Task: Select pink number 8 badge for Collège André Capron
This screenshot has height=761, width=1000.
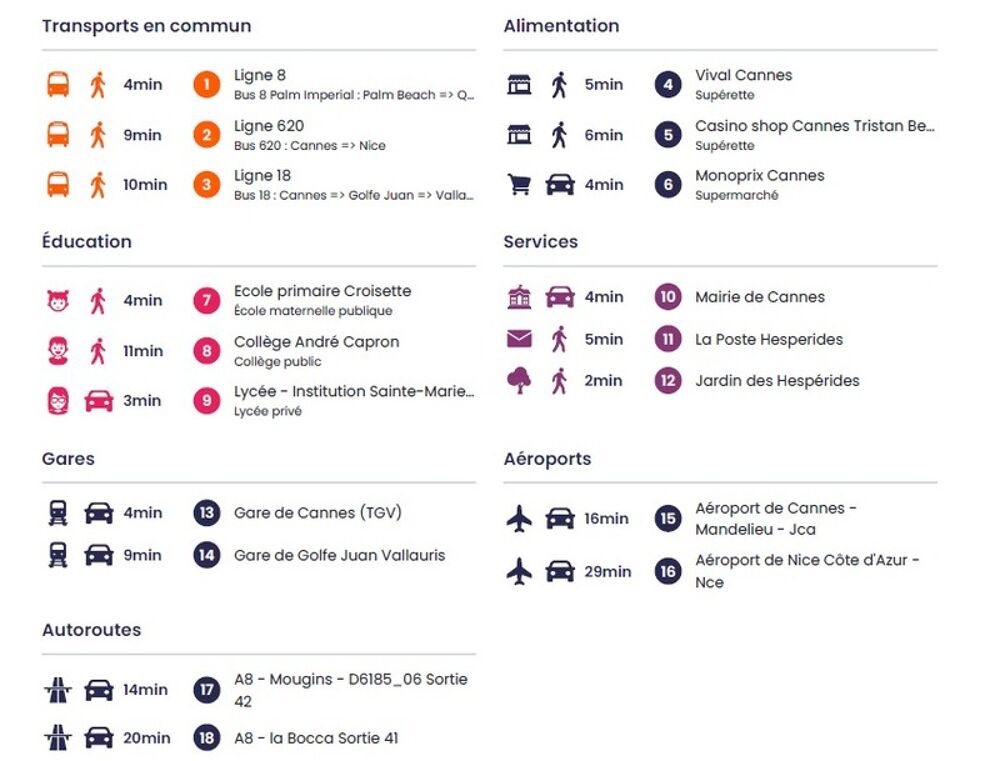Action: (x=206, y=351)
